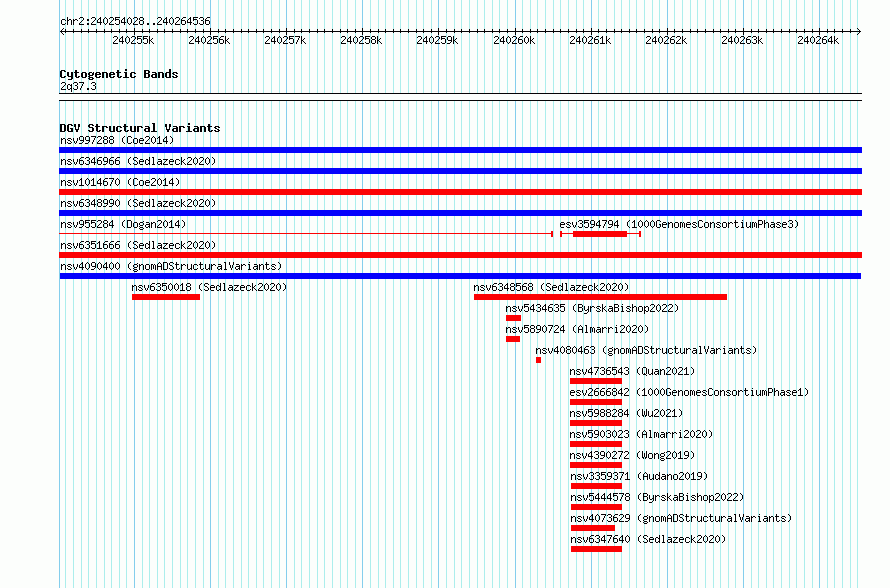
Task: Select the small red bar under nsv5890724
Action: click(x=513, y=339)
